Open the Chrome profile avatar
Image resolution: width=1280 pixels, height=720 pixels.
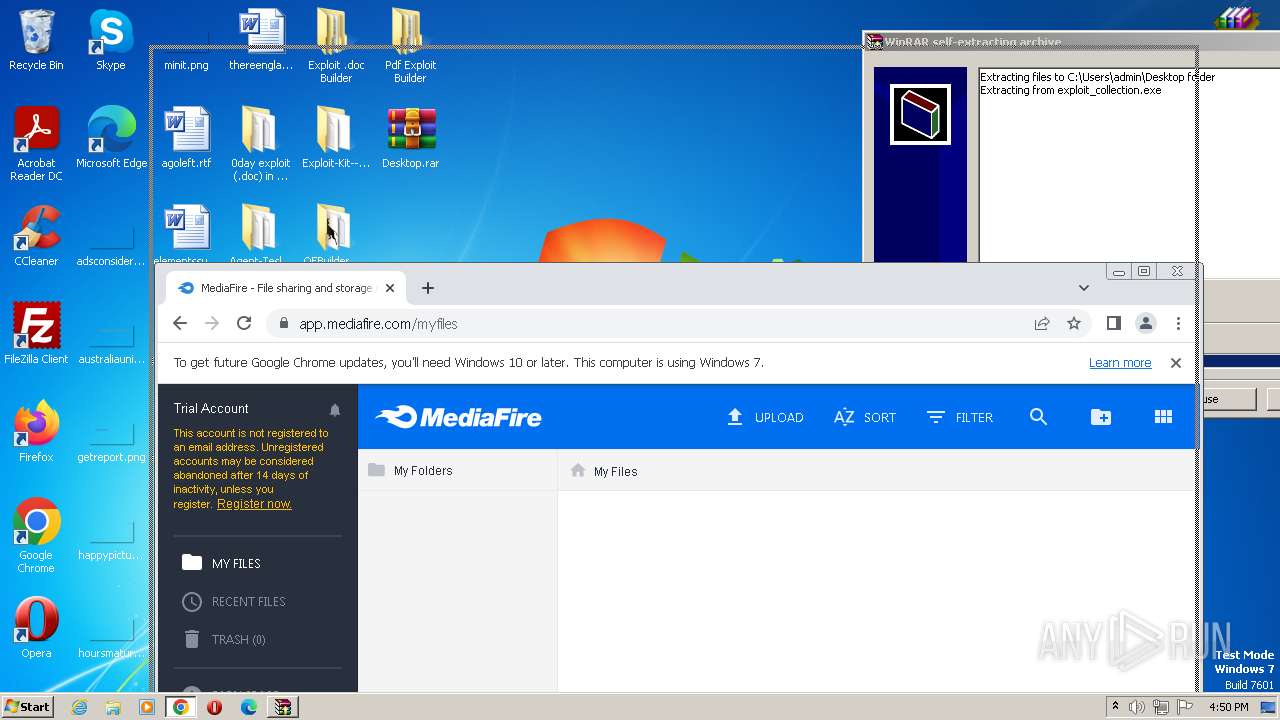1146,323
